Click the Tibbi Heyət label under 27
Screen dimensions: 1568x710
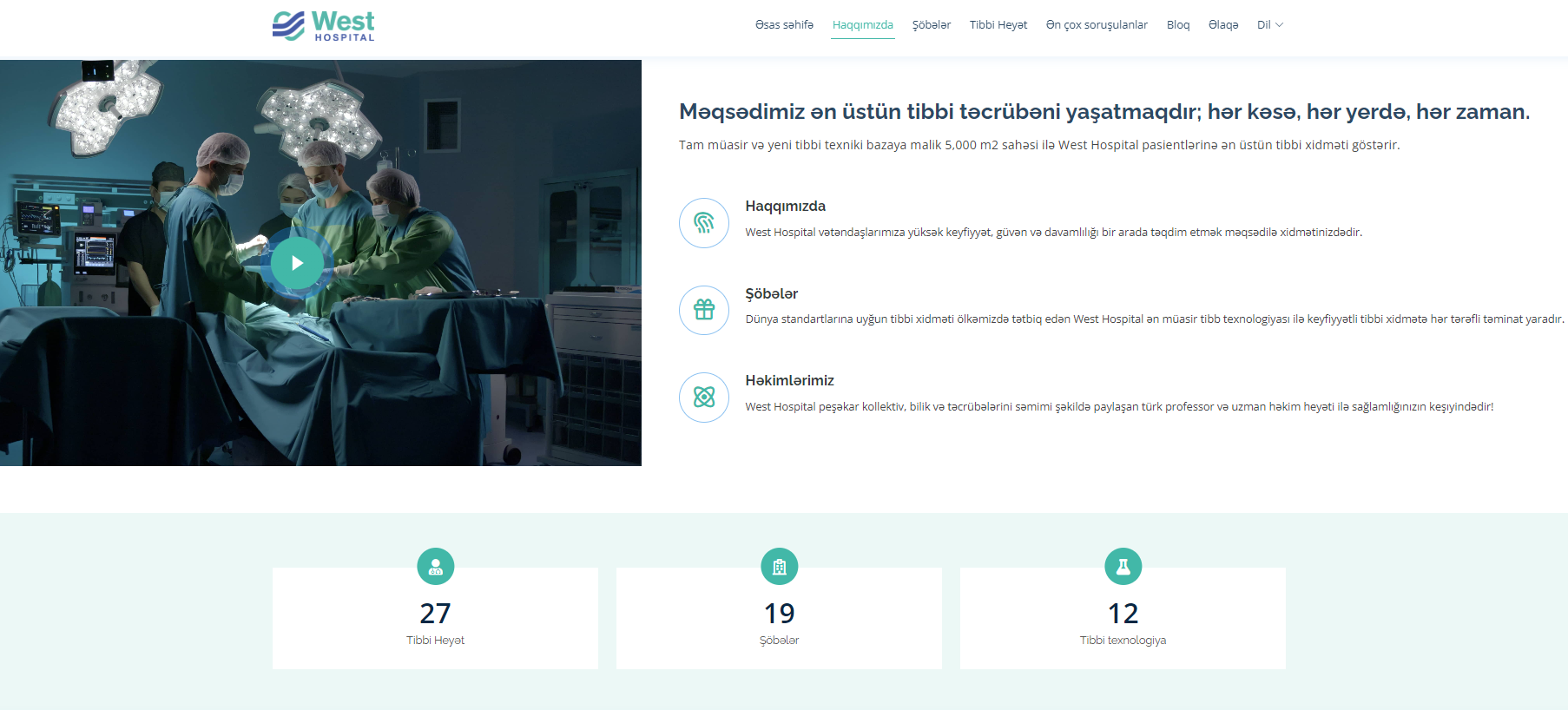point(436,641)
